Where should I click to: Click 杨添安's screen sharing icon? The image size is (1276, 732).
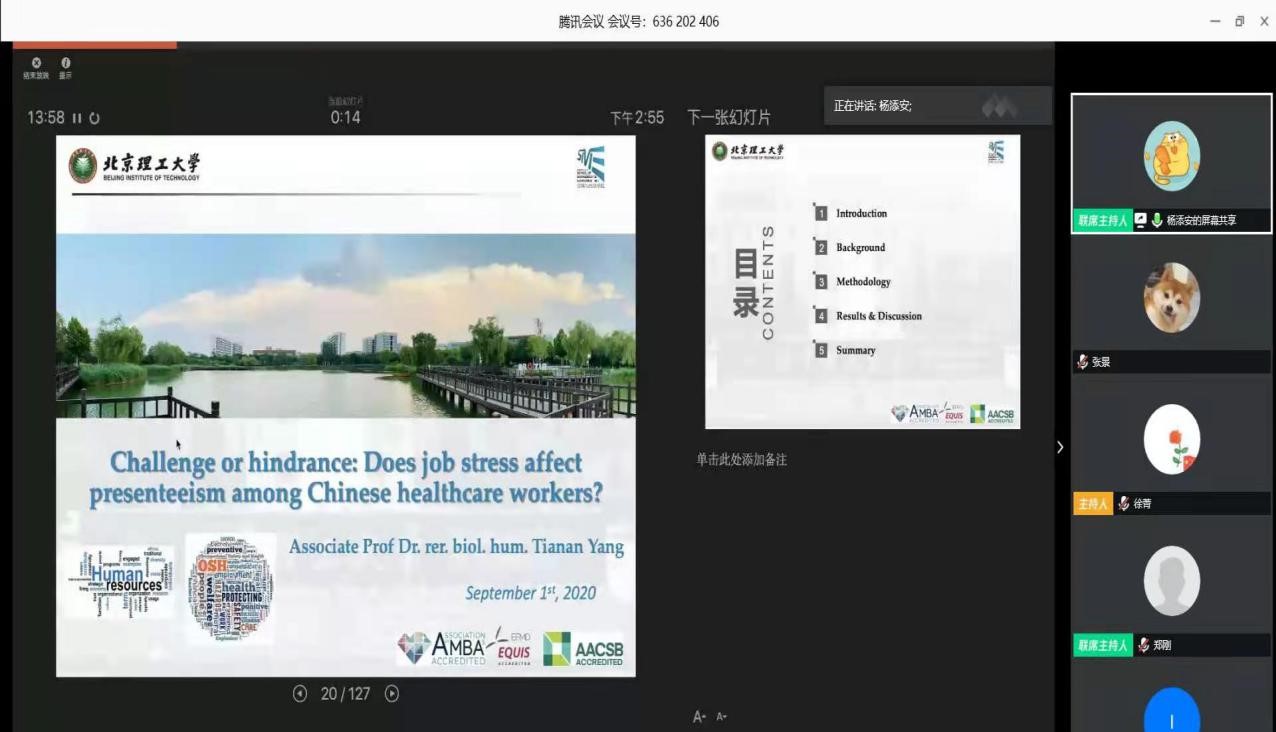tap(1141, 220)
